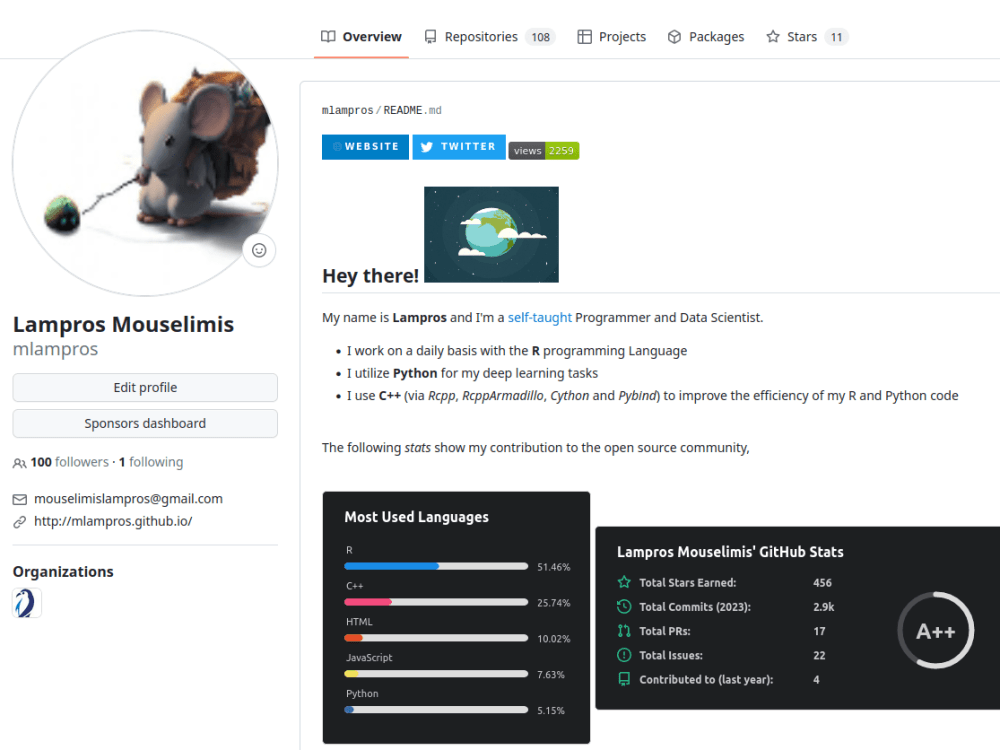
Task: Click the link icon beside mlampros.github.io
Action: [x=18, y=521]
